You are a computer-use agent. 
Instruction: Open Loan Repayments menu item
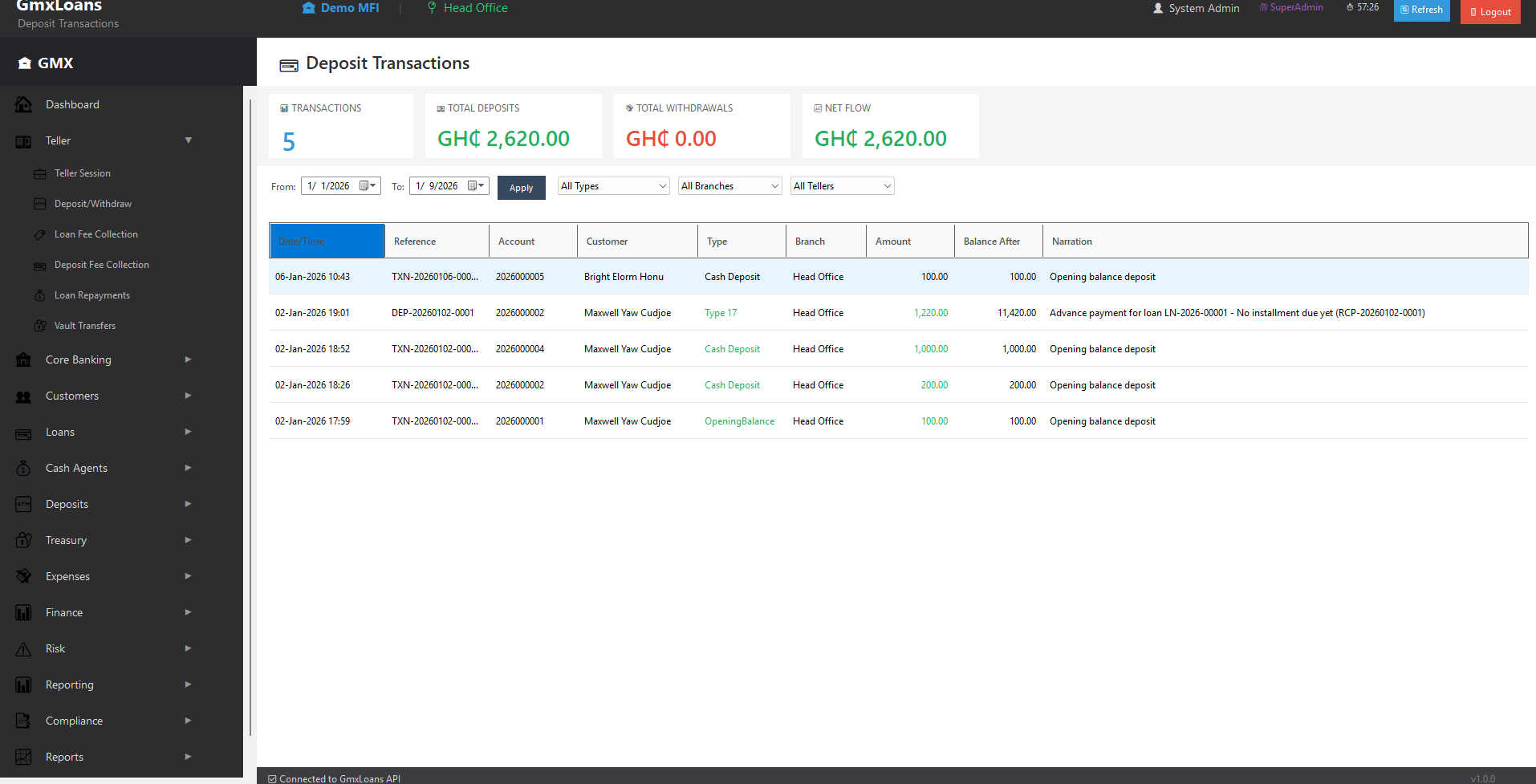[92, 295]
